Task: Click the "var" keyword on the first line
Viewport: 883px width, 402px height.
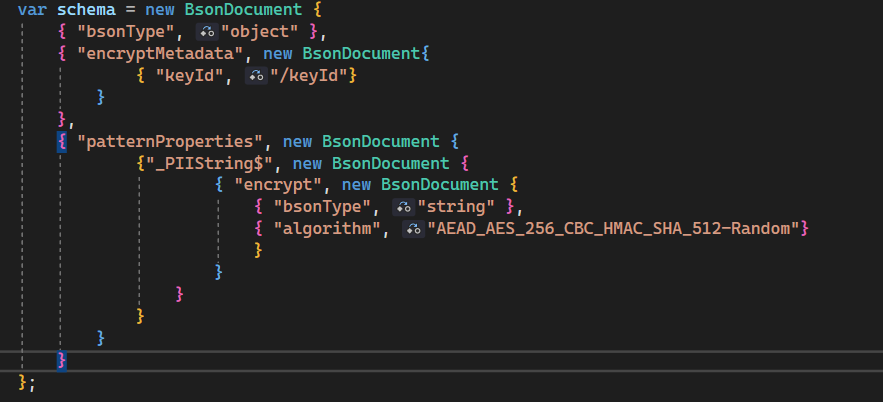Action: (x=30, y=10)
